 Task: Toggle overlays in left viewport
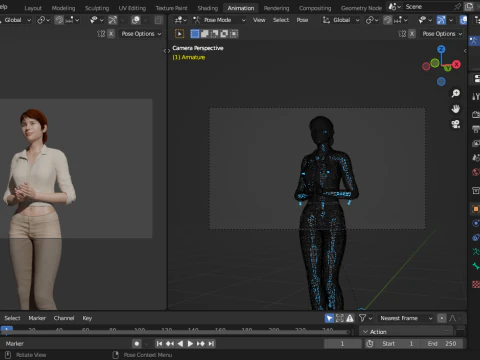[x=136, y=20]
